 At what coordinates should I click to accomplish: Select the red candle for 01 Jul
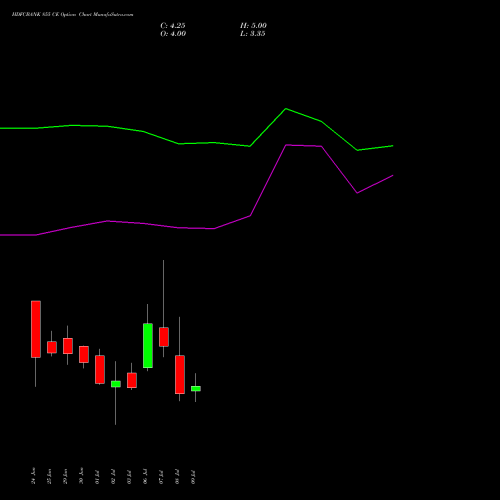[100, 370]
